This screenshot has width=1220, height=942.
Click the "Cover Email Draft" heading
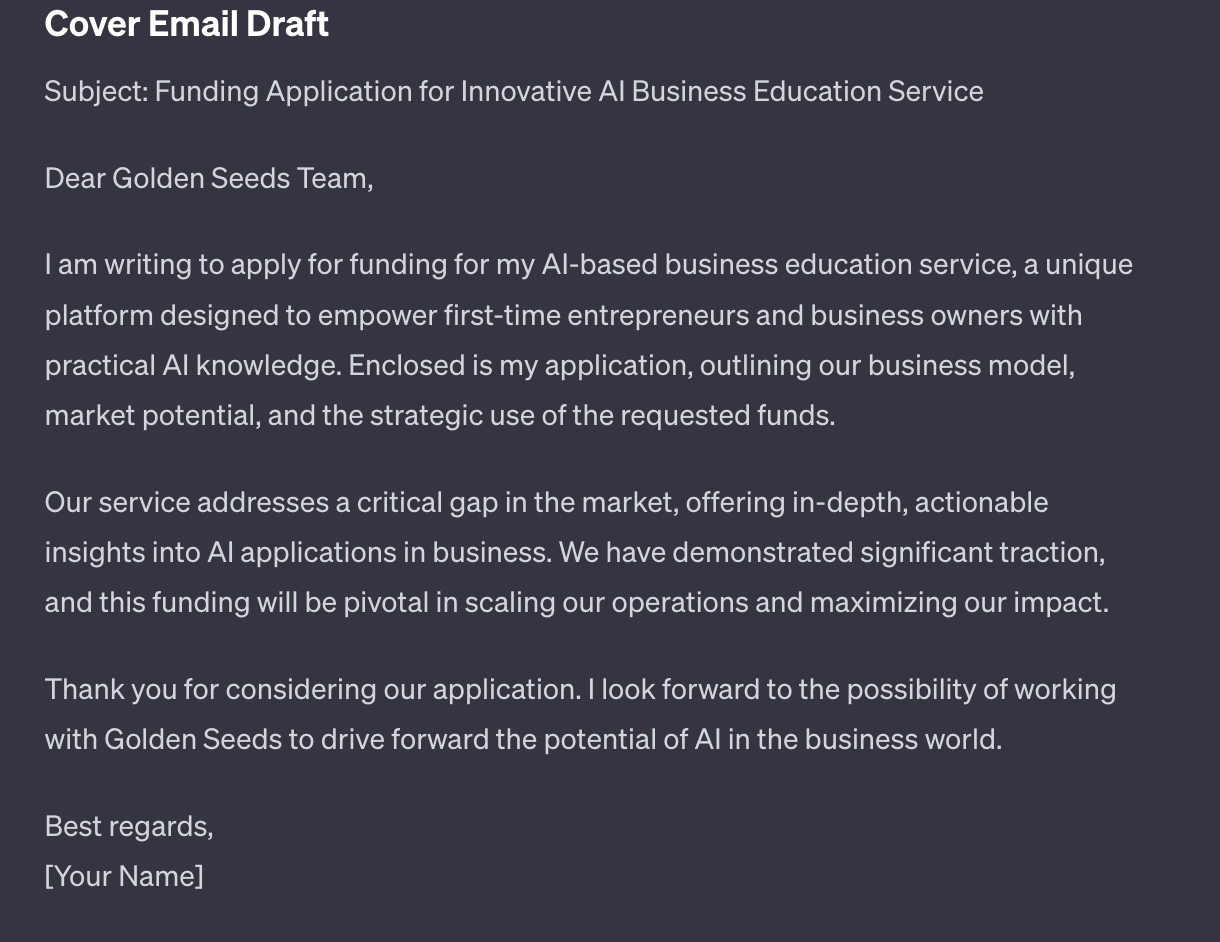click(x=187, y=24)
